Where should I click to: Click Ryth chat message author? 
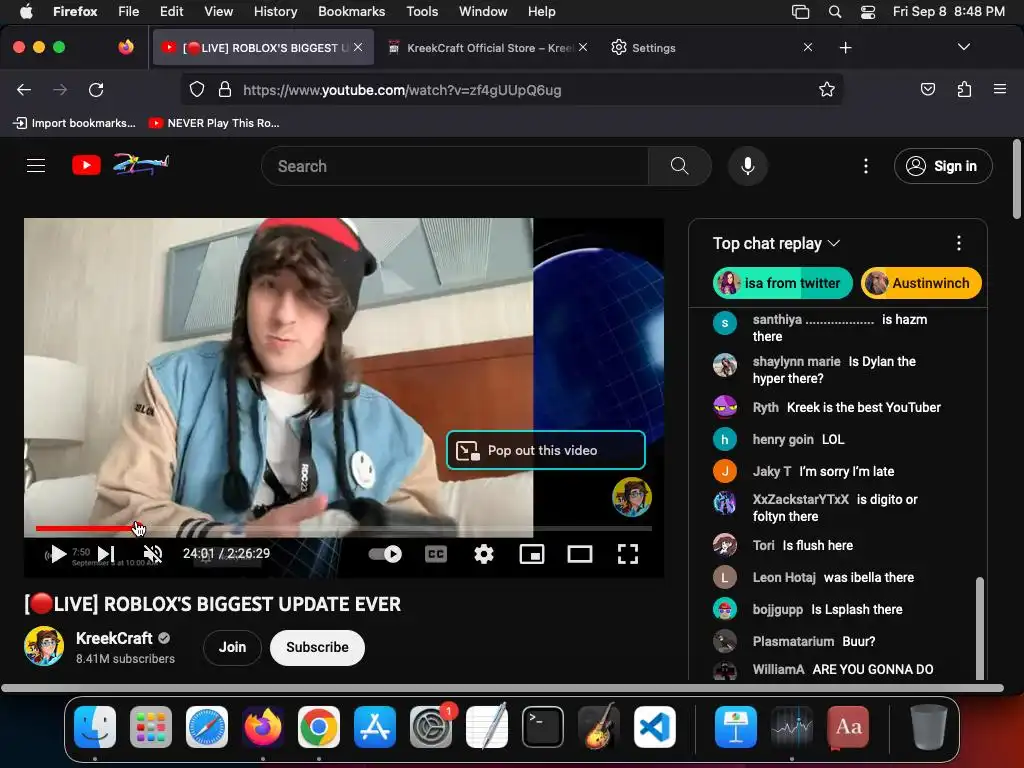pyautogui.click(x=765, y=407)
